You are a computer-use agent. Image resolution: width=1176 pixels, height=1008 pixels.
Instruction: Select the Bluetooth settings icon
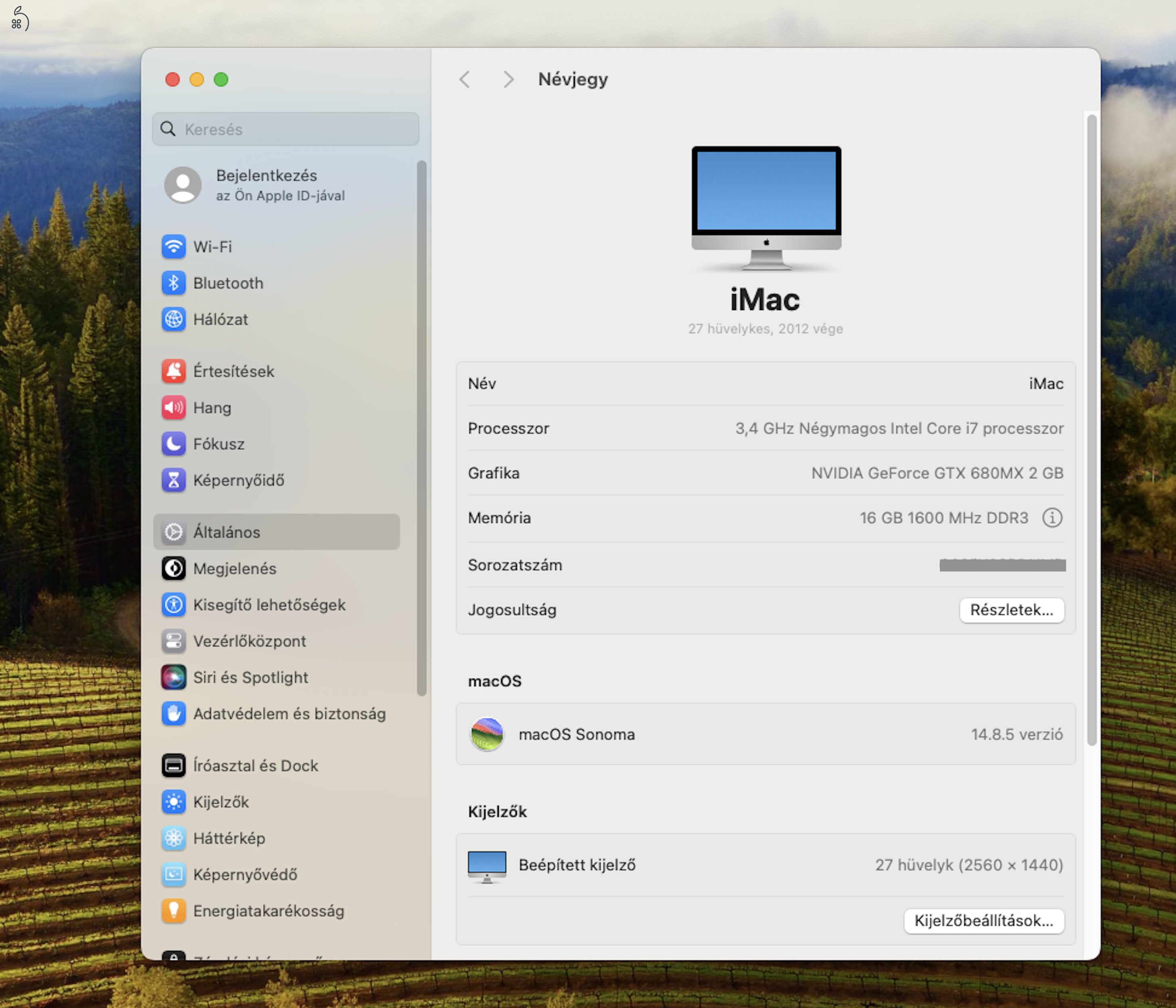pyautogui.click(x=175, y=283)
